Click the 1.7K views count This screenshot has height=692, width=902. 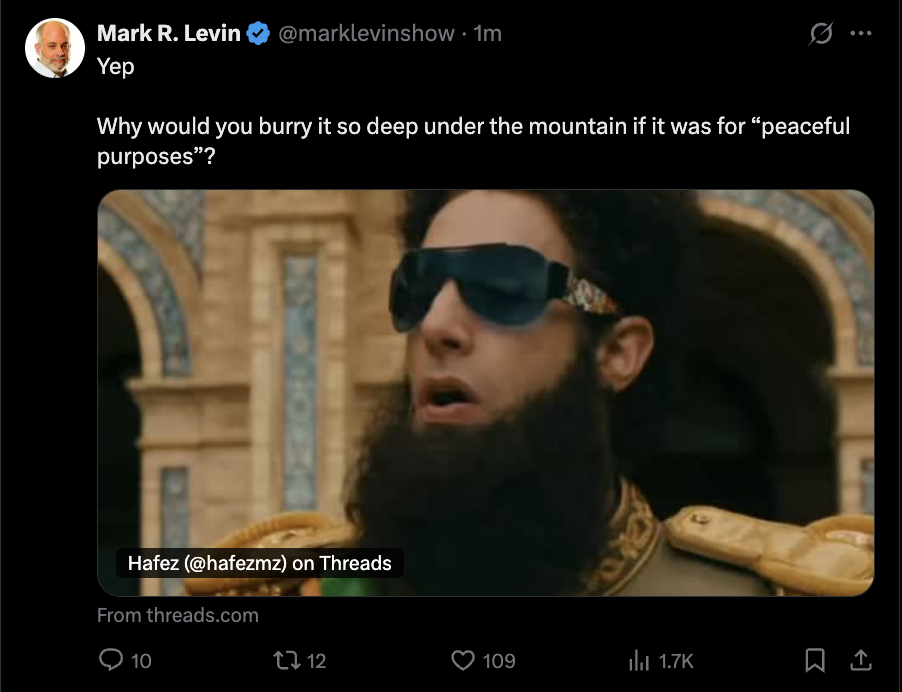[x=676, y=660]
